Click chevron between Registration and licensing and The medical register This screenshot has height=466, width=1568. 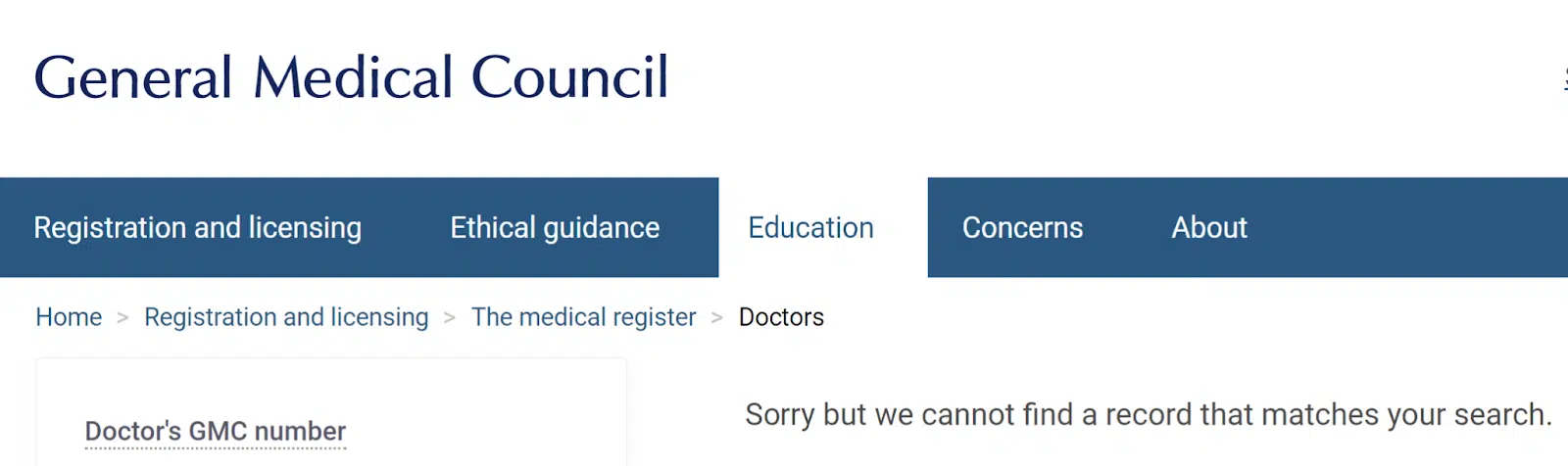pos(450,318)
